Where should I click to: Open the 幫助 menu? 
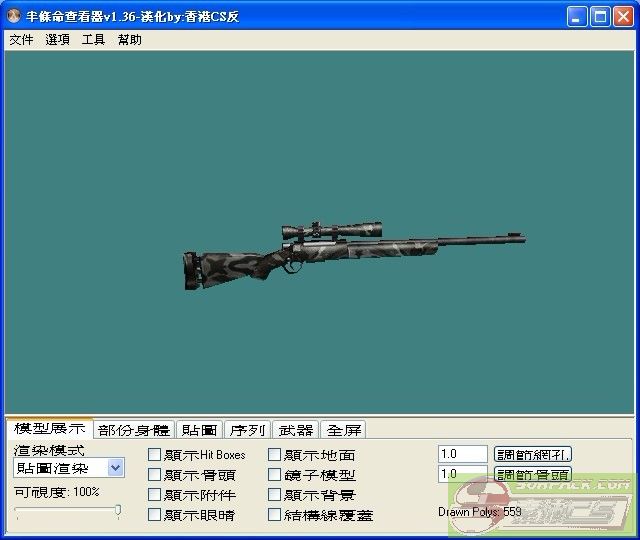(x=130, y=40)
